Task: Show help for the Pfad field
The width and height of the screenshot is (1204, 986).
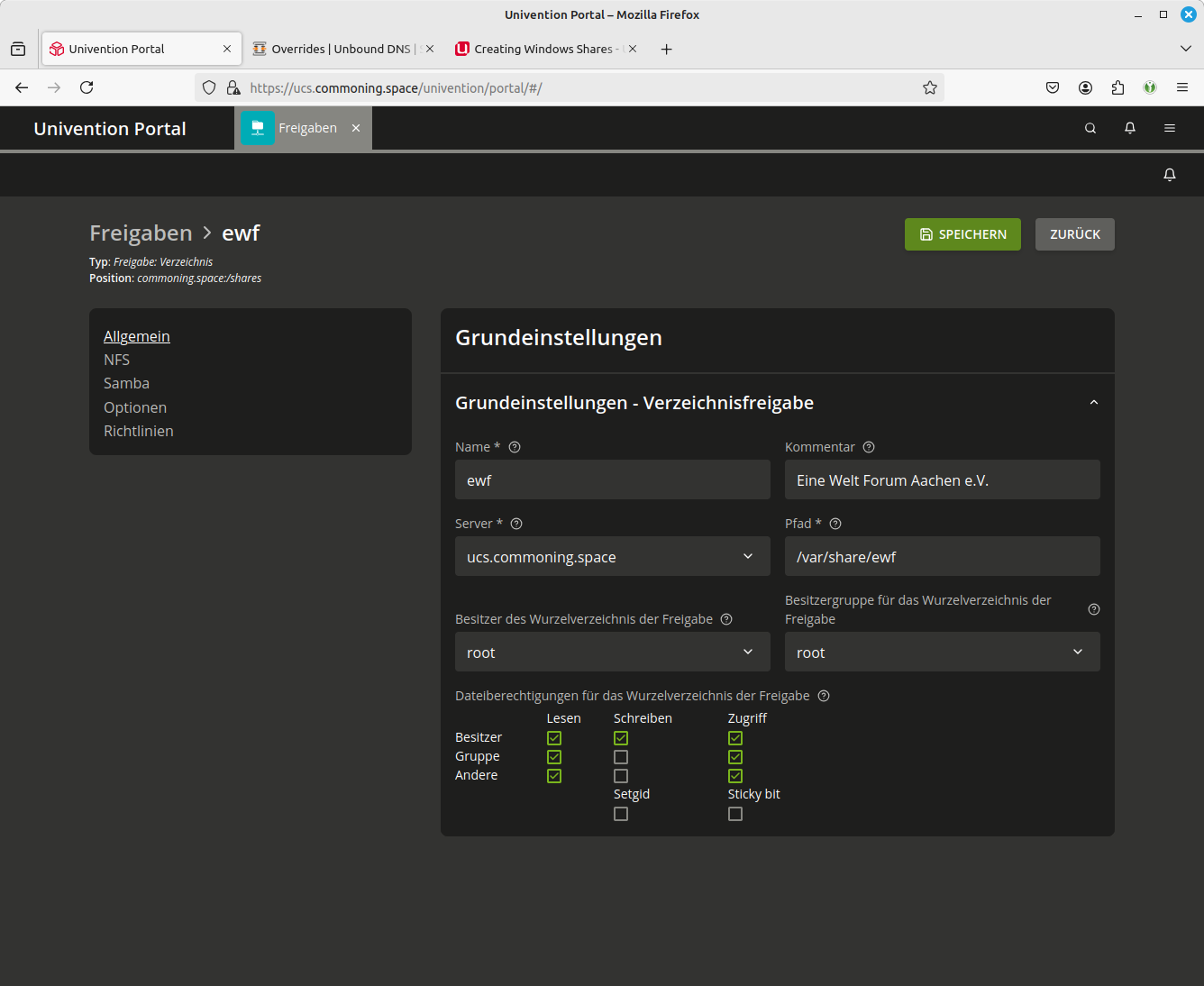Action: click(x=835, y=524)
